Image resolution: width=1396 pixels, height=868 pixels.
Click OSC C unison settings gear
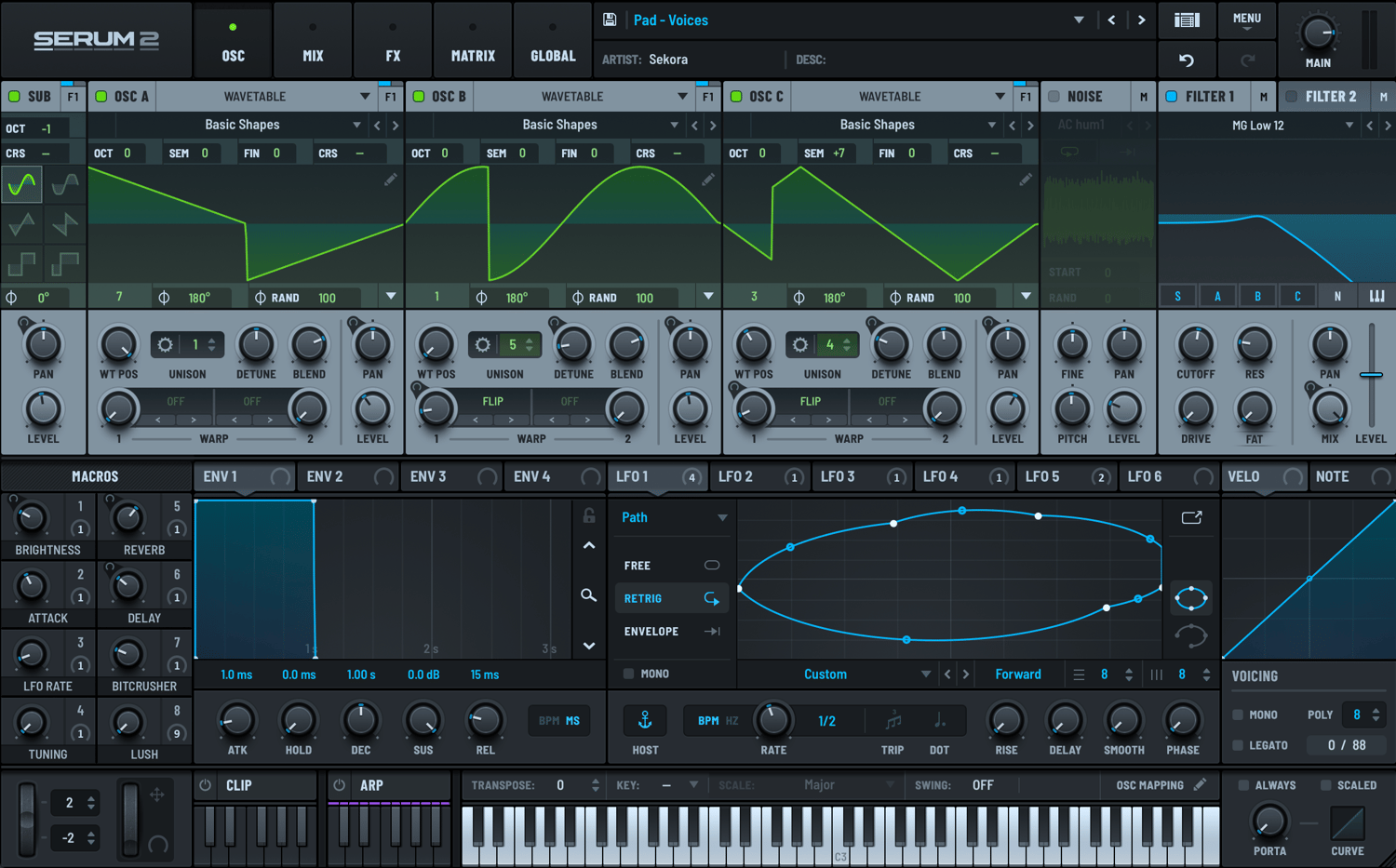[799, 345]
